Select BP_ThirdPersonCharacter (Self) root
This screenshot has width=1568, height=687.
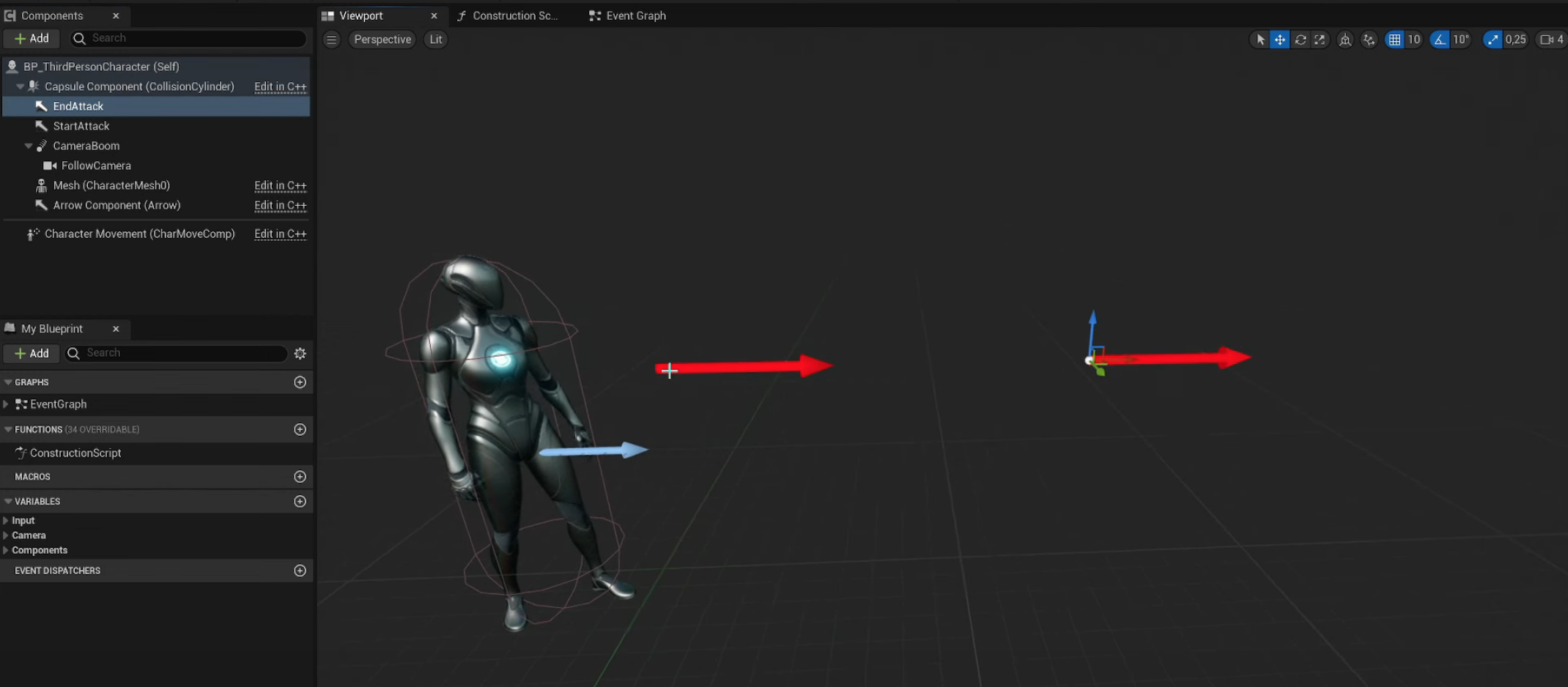157,67
